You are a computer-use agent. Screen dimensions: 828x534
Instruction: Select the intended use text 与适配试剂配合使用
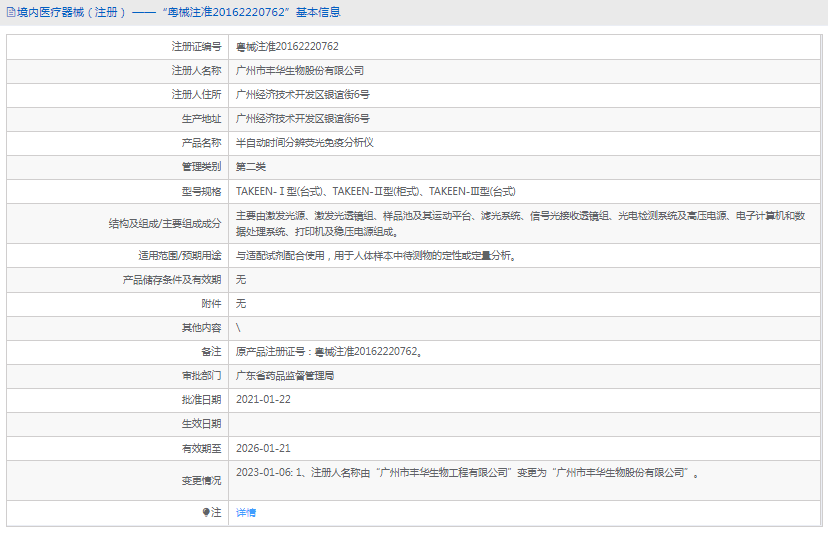pos(376,256)
